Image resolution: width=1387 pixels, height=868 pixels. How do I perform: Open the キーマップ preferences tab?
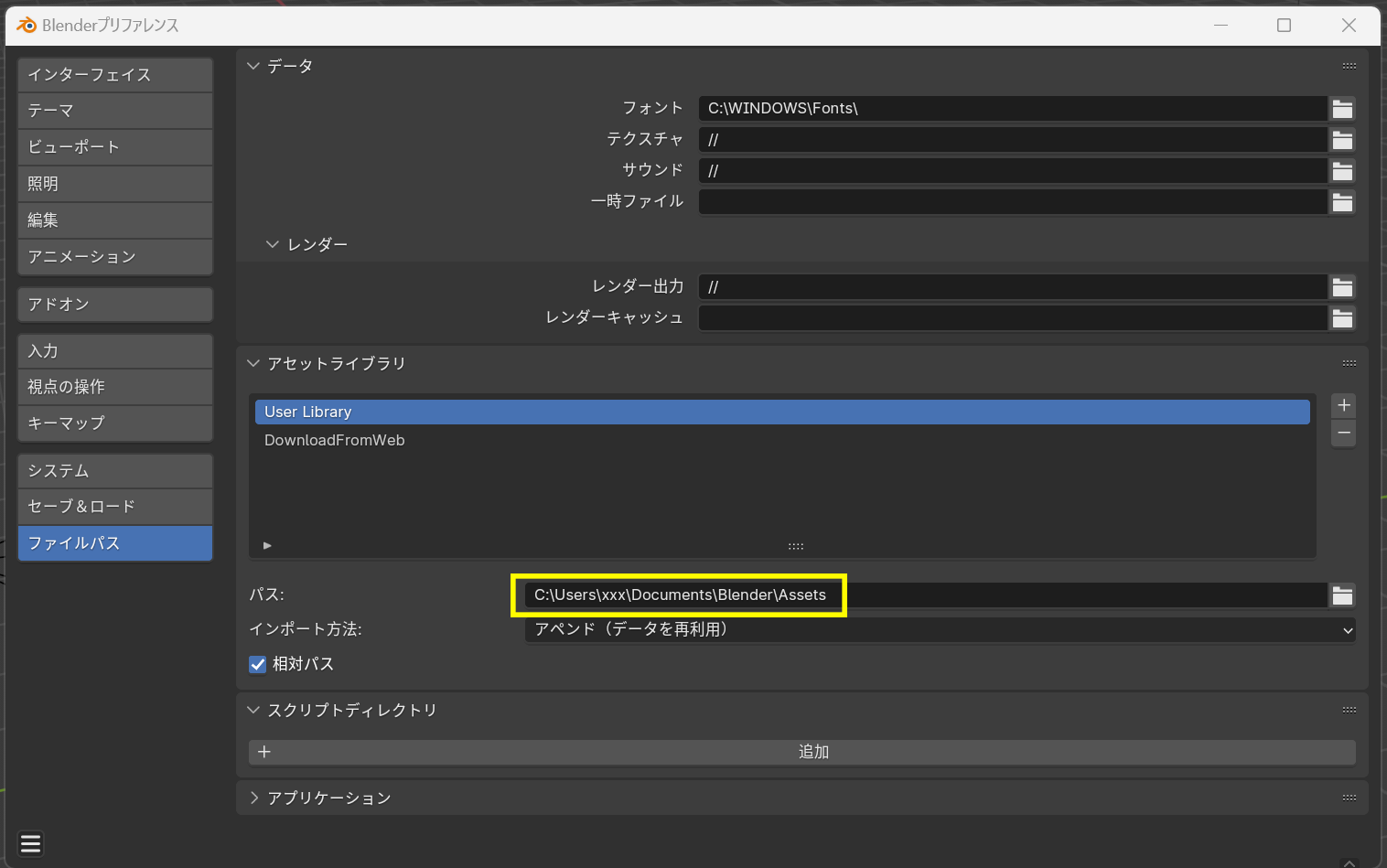[x=115, y=423]
